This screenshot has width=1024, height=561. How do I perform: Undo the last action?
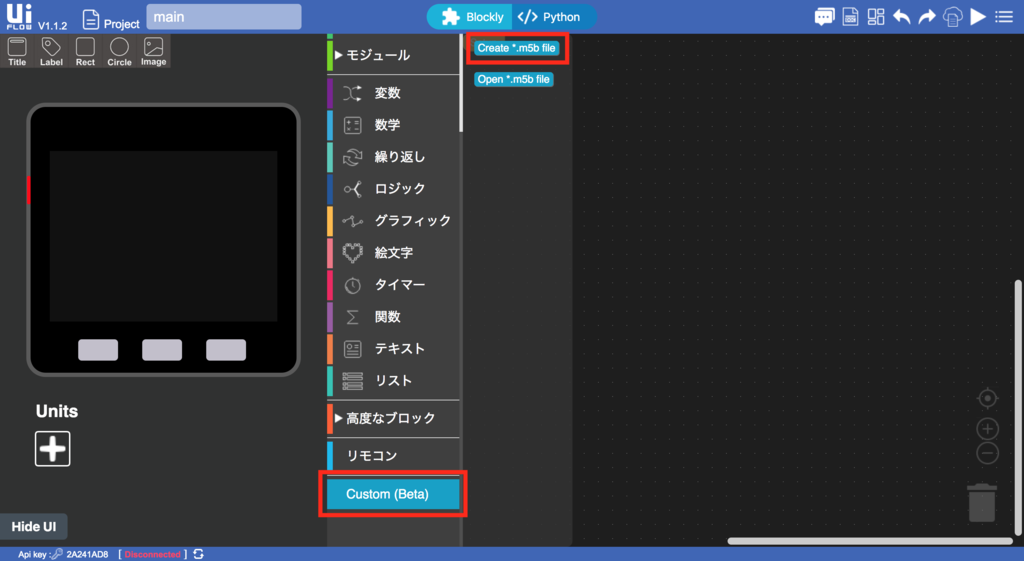click(x=901, y=17)
